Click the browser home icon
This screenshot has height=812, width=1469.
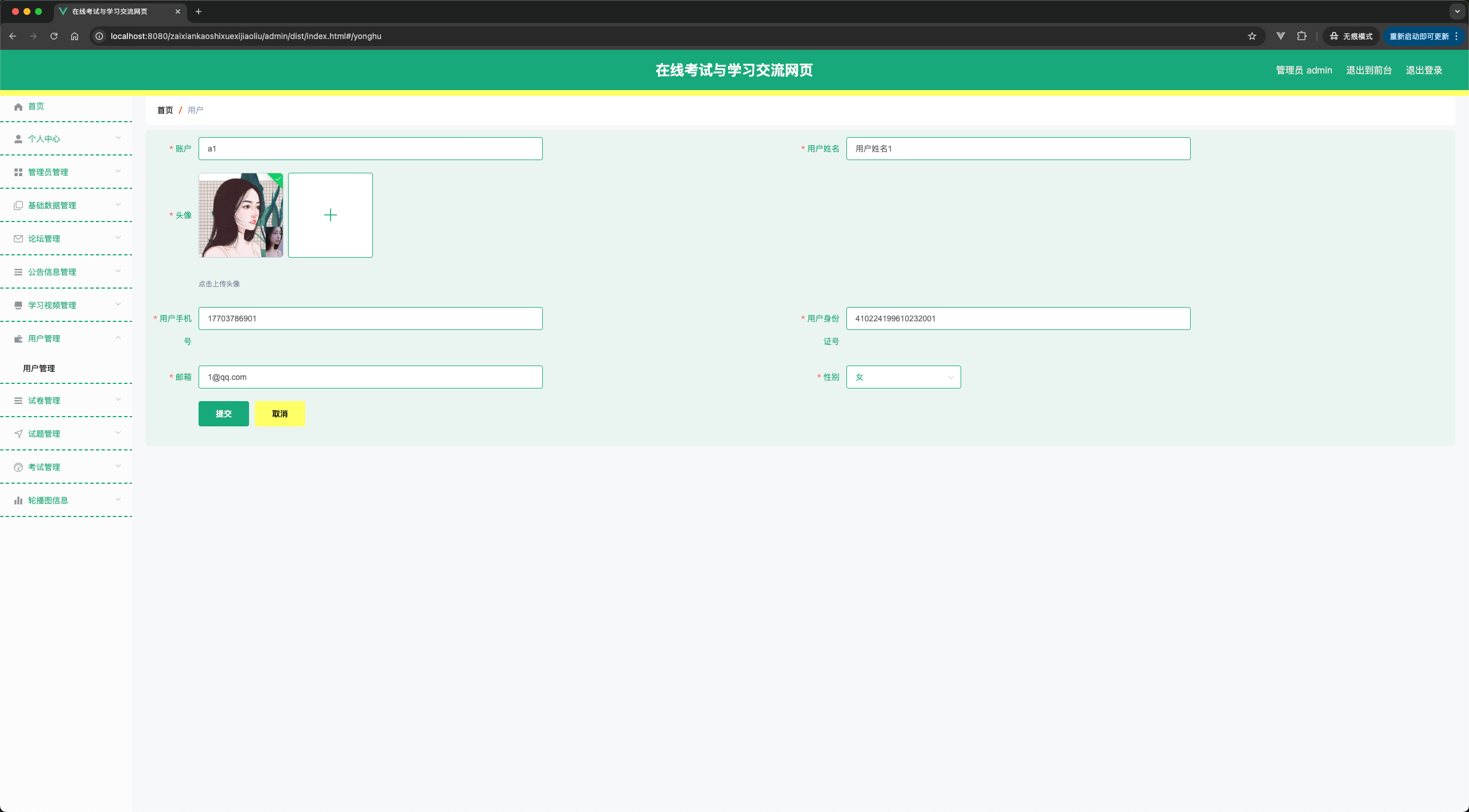click(75, 36)
